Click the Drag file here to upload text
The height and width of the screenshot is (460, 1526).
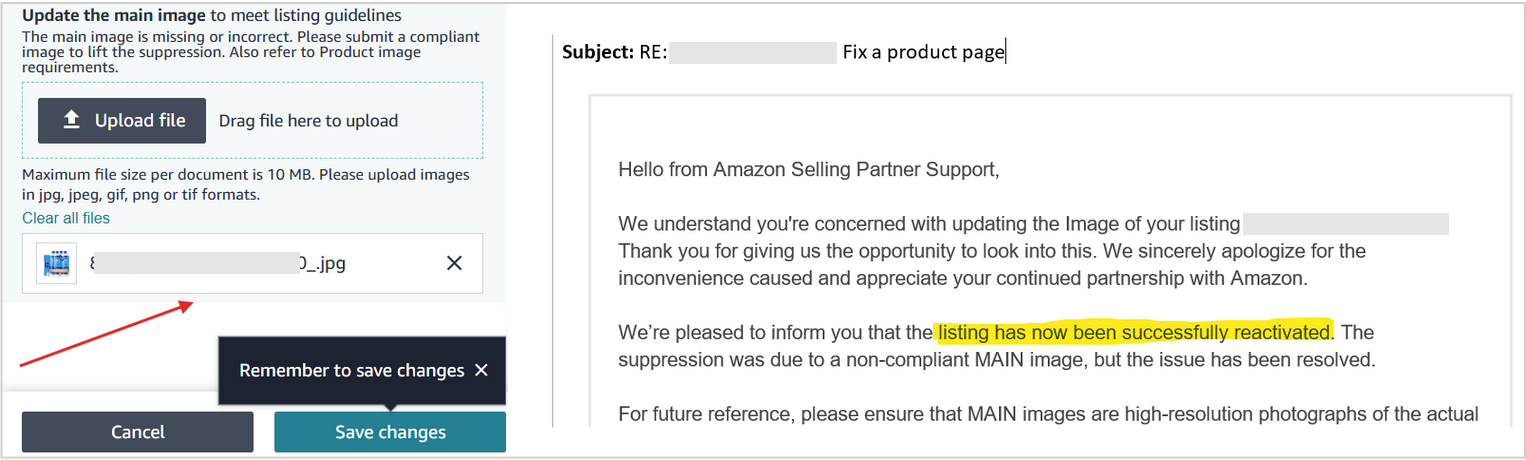point(308,121)
